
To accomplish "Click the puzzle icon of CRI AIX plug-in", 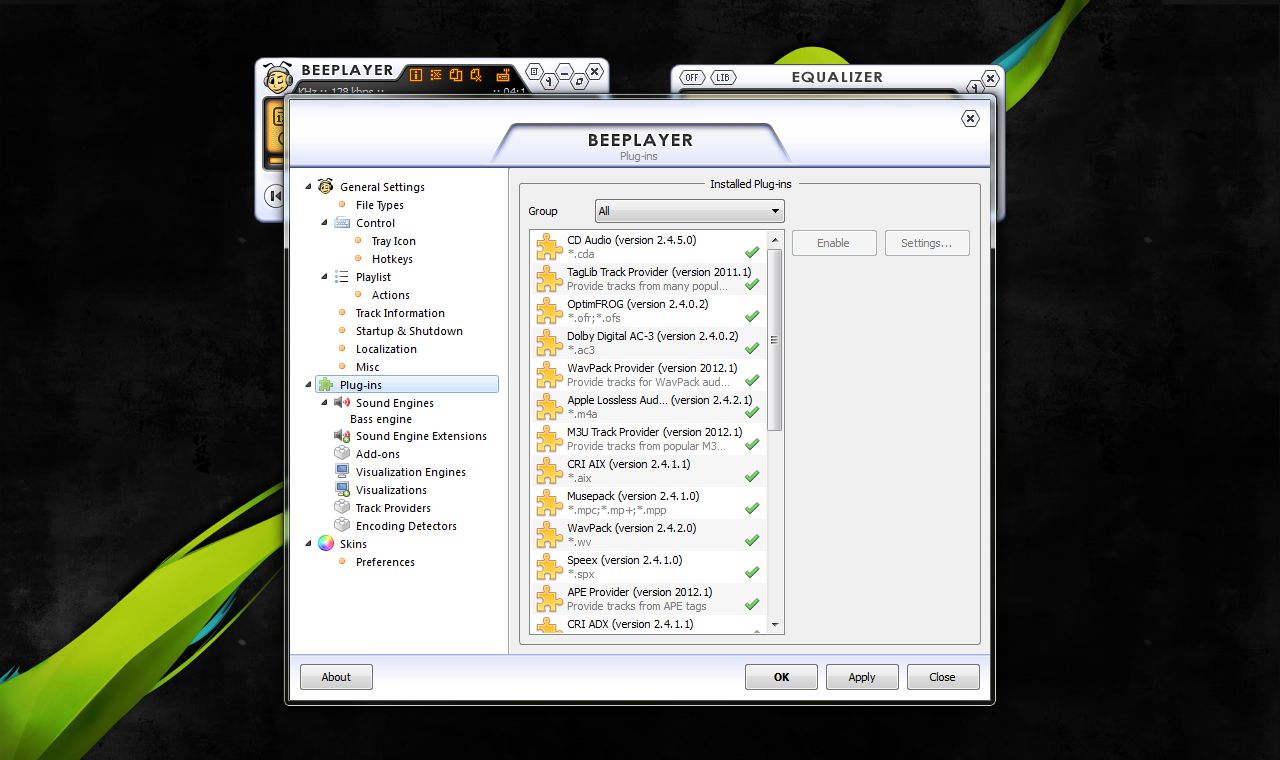I will pos(549,470).
